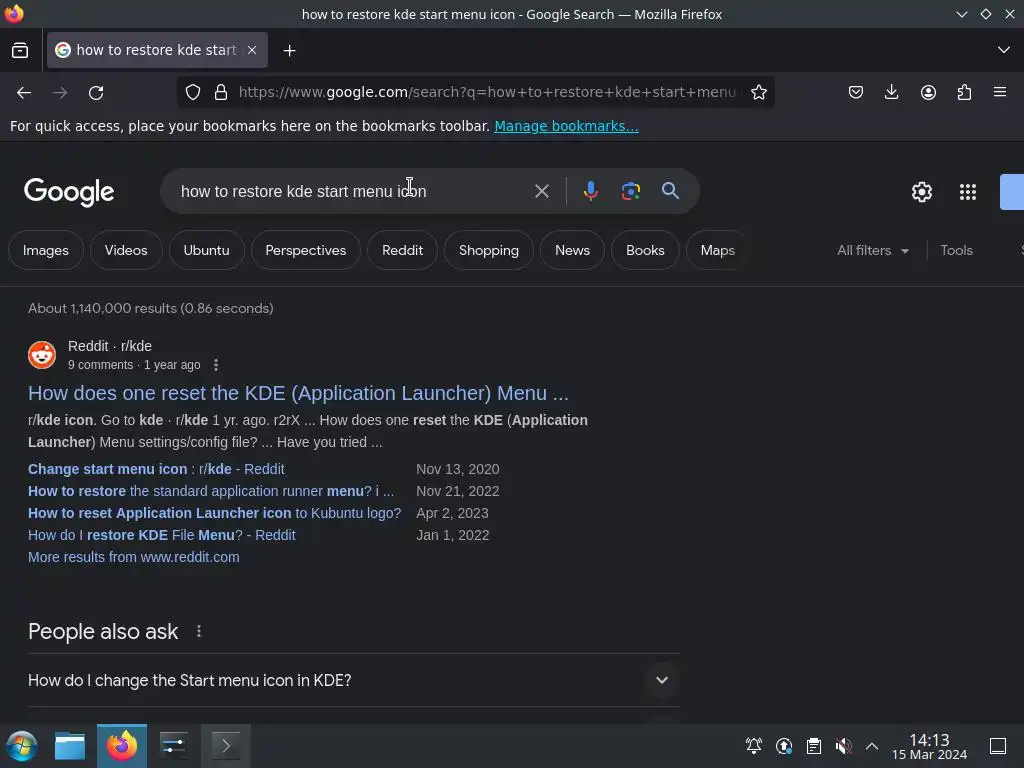Screen dimensions: 1024x768
Task: Click the show desktop button
Action: point(998,746)
